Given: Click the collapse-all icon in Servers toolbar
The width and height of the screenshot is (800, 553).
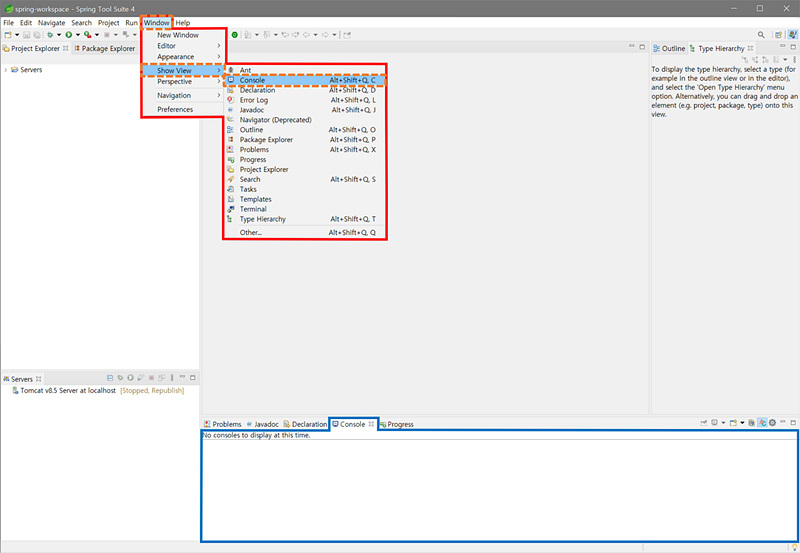Looking at the screenshot, I should pyautogui.click(x=110, y=378).
